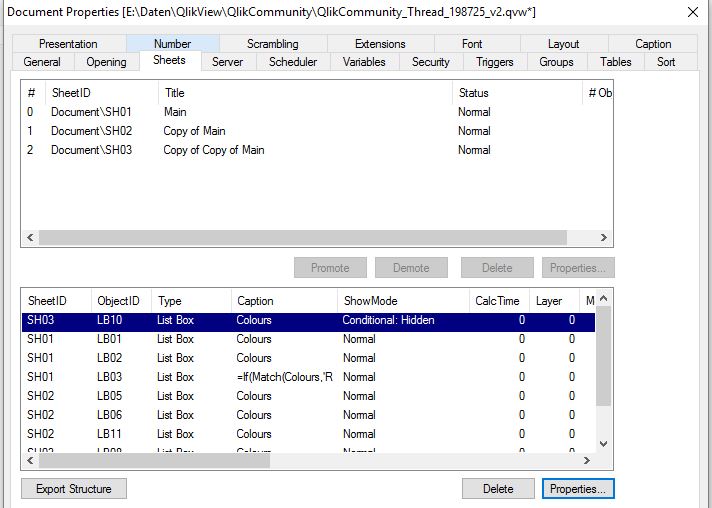Select sheet row Copy of Copy of Main
The height and width of the screenshot is (508, 712).
pos(317,150)
